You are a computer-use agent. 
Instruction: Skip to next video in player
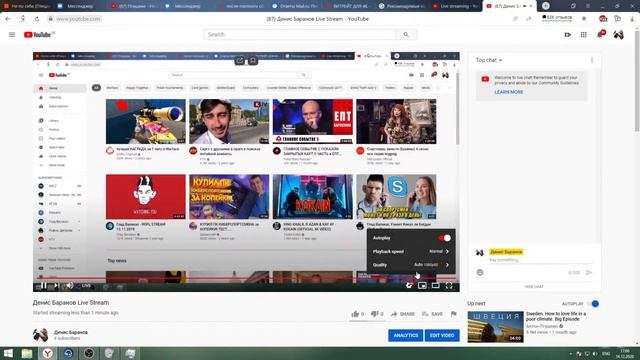tap(57, 286)
